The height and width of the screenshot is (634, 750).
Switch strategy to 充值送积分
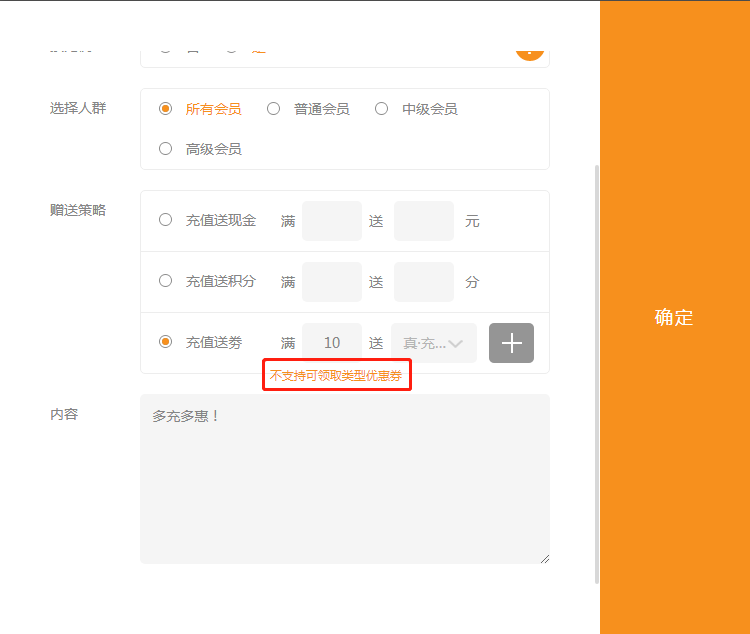tap(166, 281)
